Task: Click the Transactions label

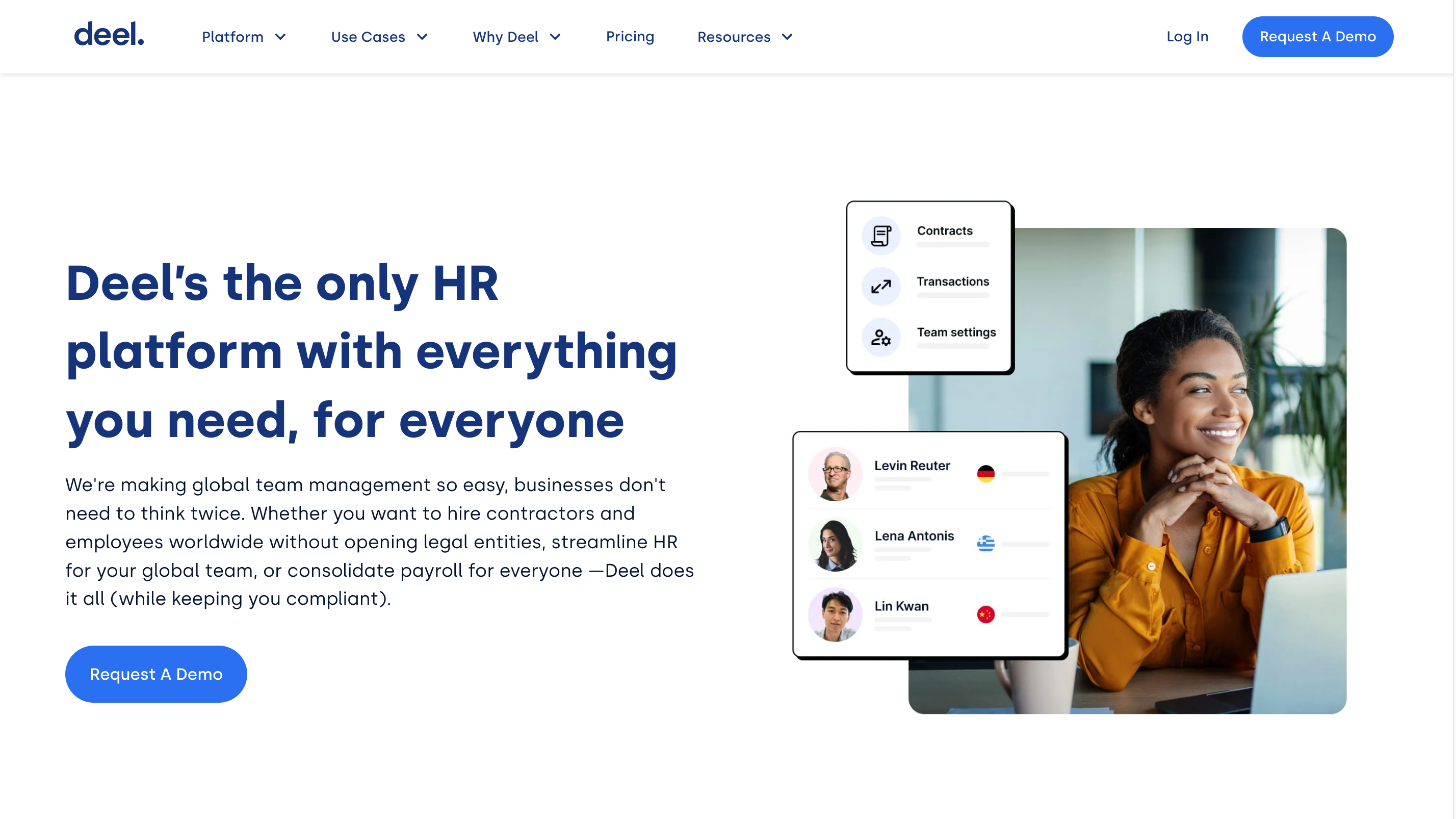Action: 952,281
